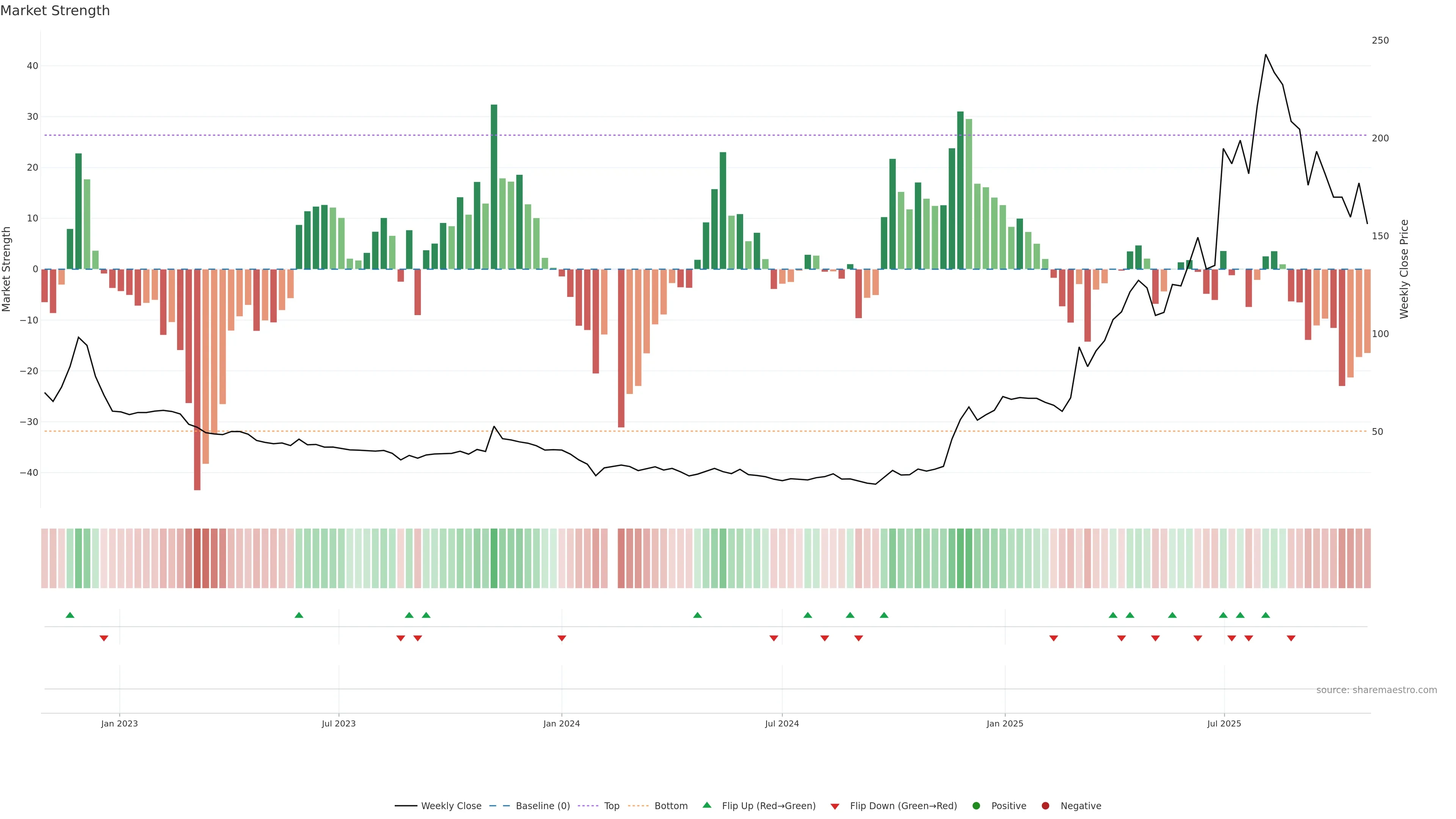Viewport: 1456px width, 819px height.
Task: Click the Flip Down red triangle legend icon
Action: [x=835, y=806]
